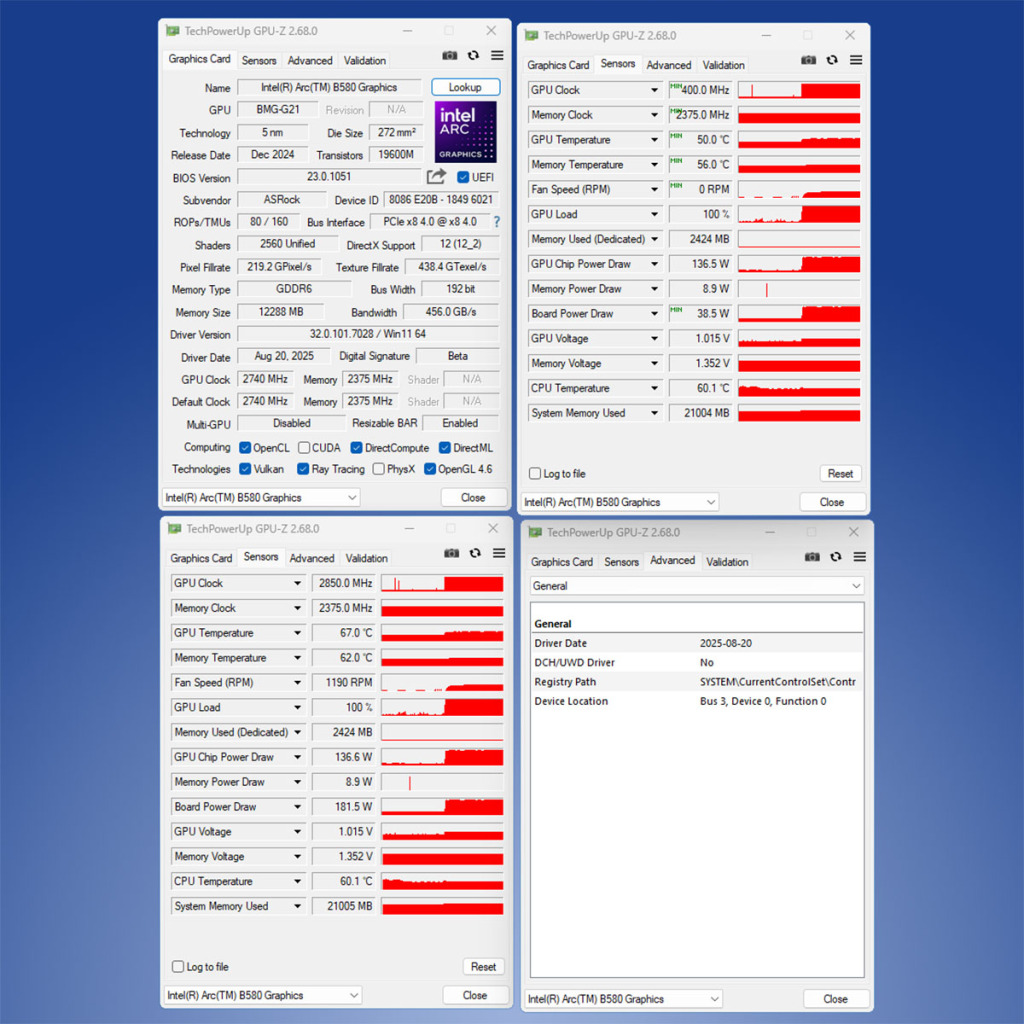
Task: Click GPU Clock graph in bottom-left Sensors window
Action: [x=442, y=583]
